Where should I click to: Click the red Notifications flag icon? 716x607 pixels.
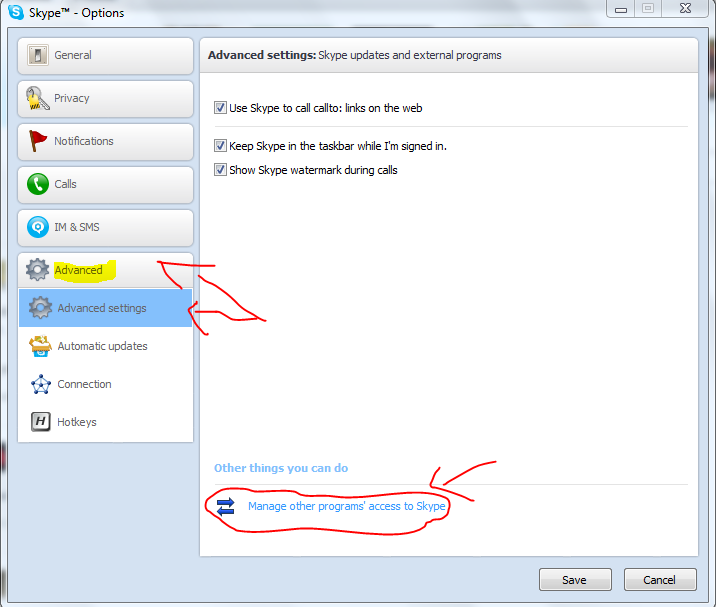(x=37, y=141)
